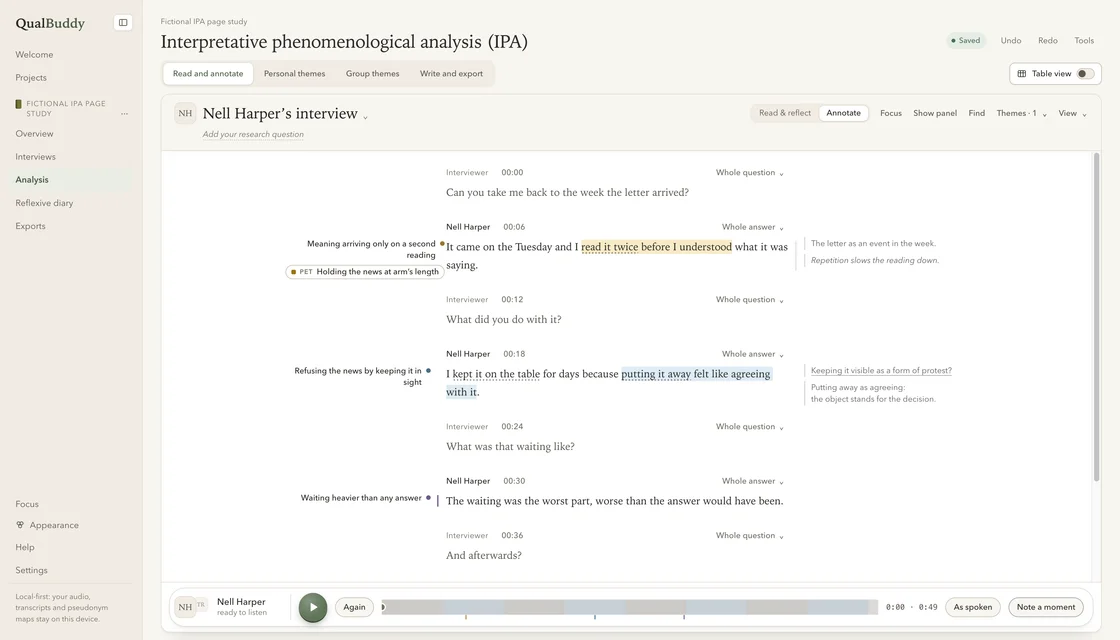The height and width of the screenshot is (640, 1120).
Task: Click the 00:06 timestamp for Nell Harper
Action: 514,227
